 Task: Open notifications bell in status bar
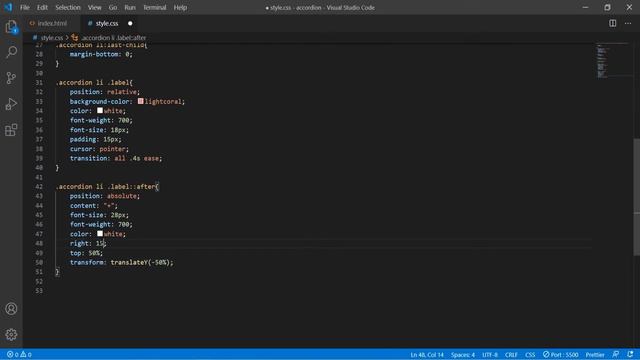(x=630, y=354)
